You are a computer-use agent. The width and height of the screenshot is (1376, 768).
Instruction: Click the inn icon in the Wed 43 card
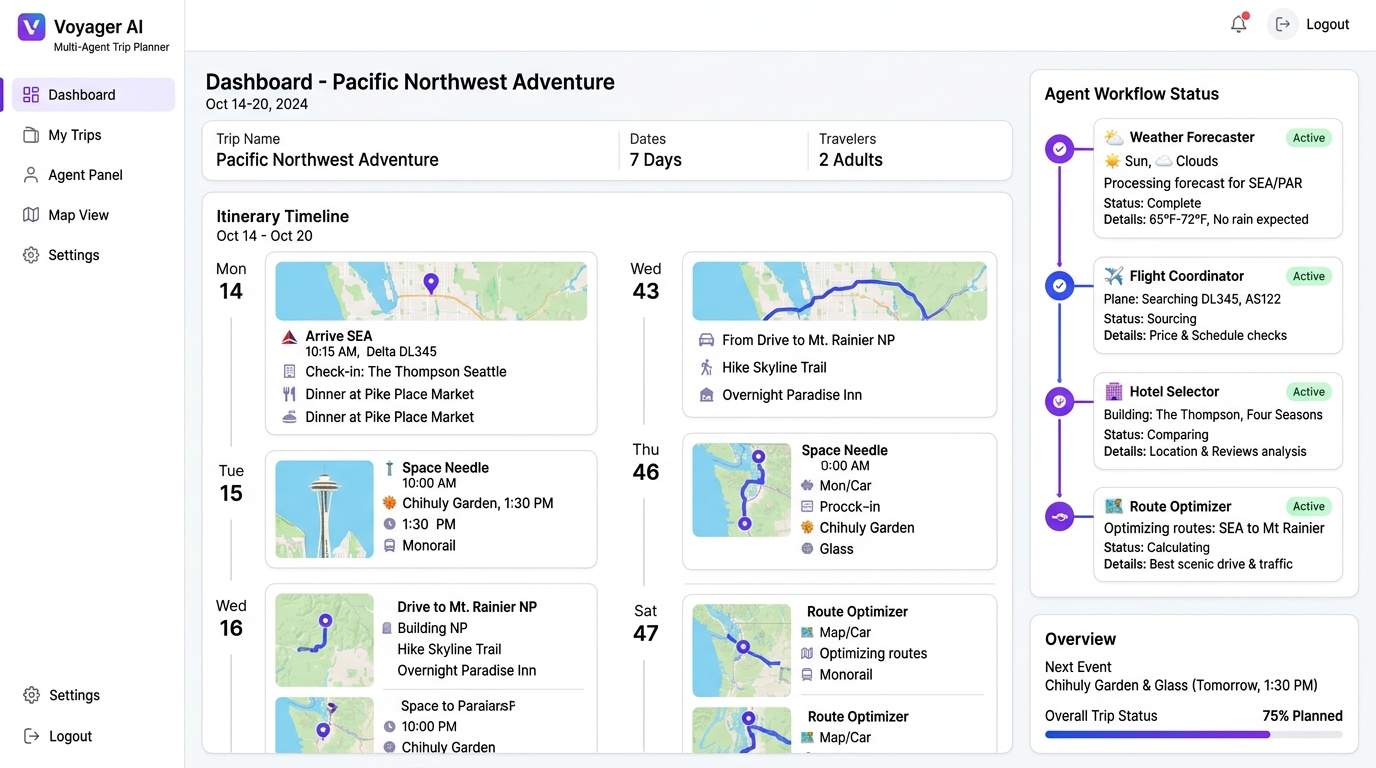click(x=706, y=395)
